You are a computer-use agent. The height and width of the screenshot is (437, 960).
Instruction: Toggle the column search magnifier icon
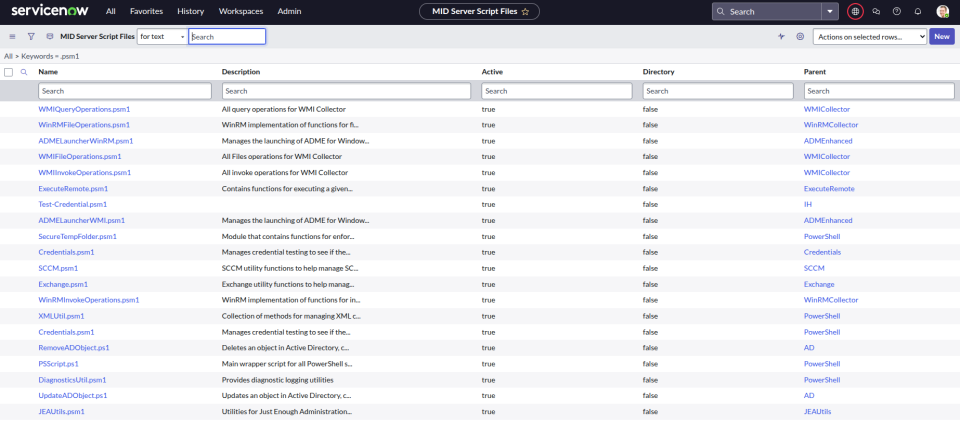(x=24, y=72)
